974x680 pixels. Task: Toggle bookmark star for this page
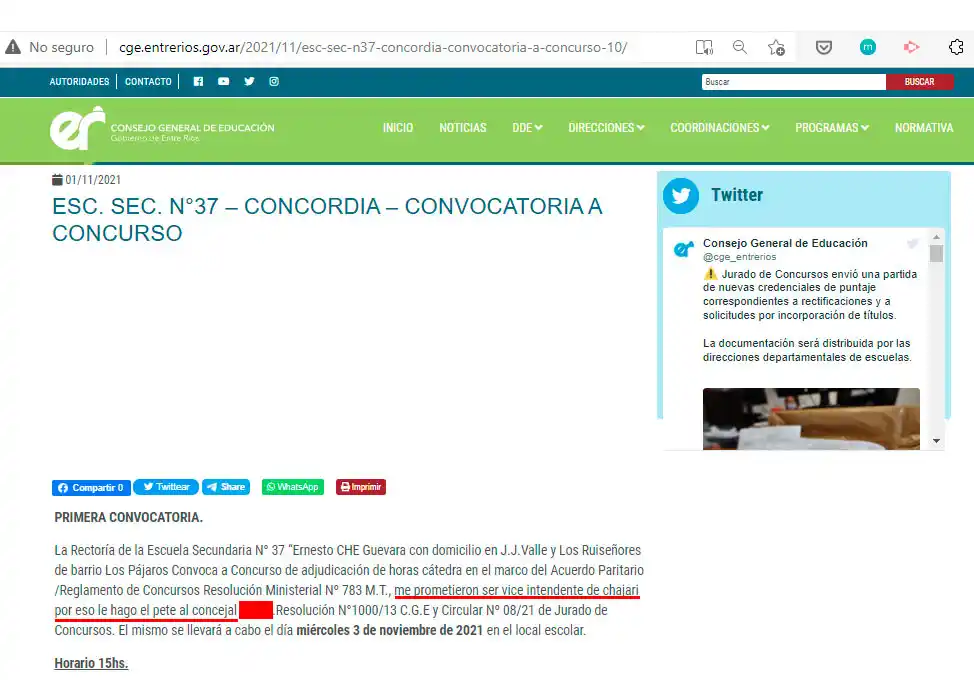pyautogui.click(x=777, y=47)
